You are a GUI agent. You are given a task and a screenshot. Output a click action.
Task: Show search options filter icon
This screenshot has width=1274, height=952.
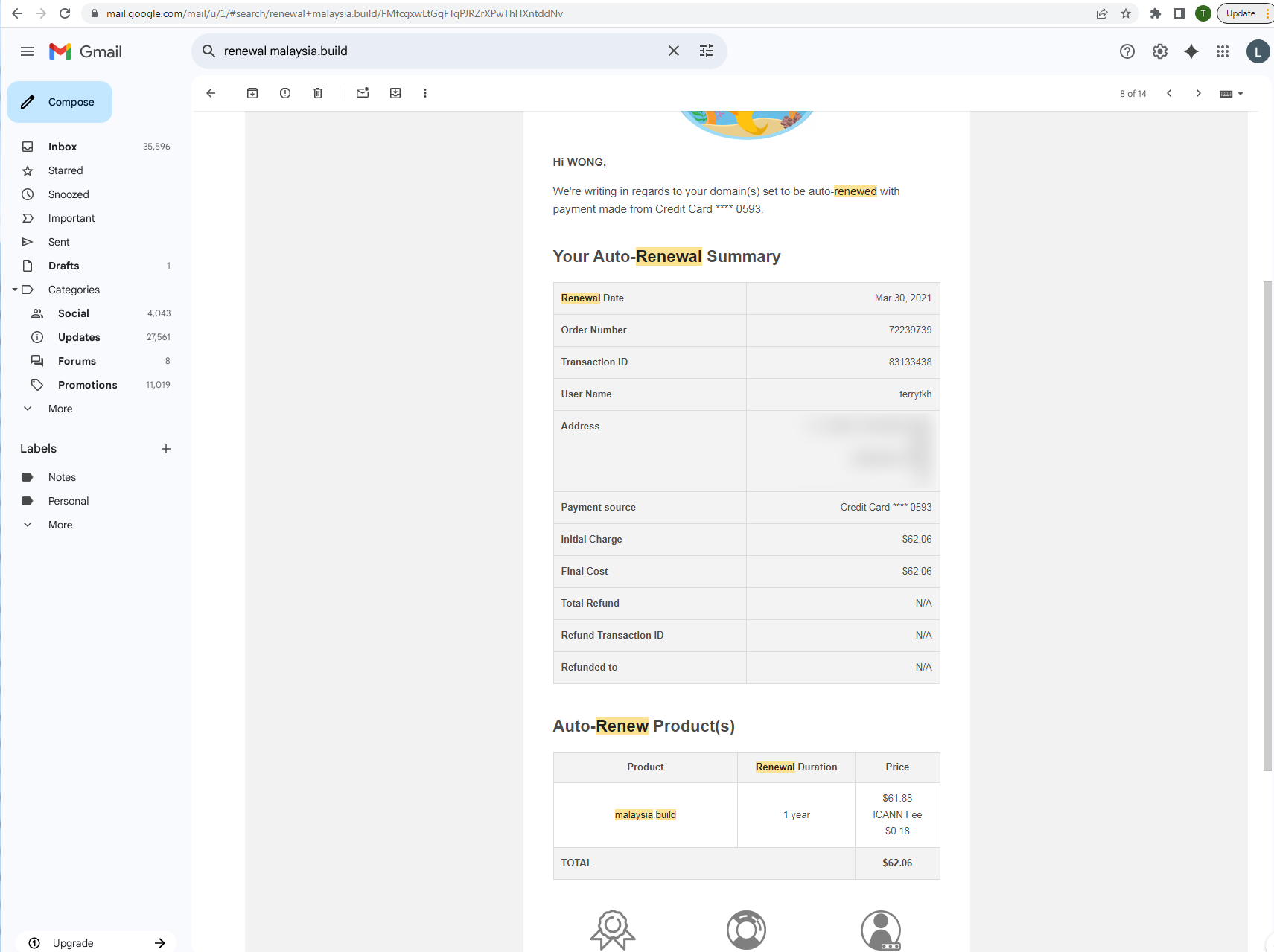(x=707, y=51)
